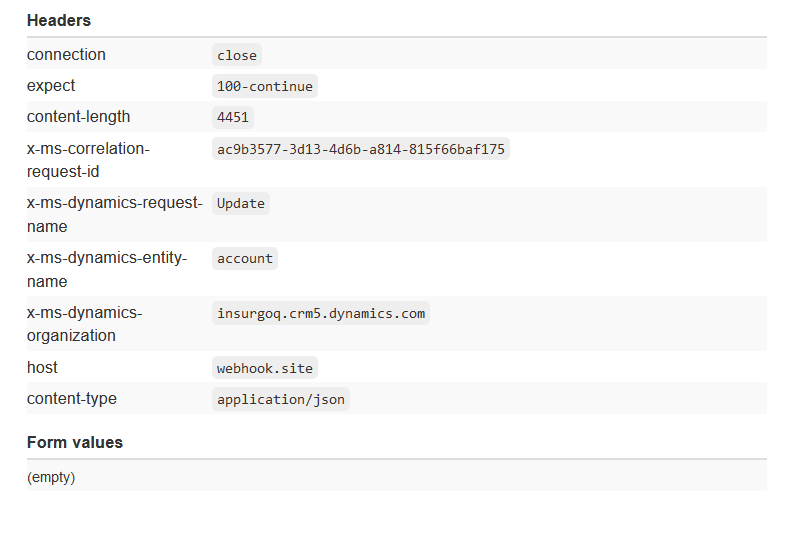
Task: Select the 'application/json' value
Action: point(281,399)
